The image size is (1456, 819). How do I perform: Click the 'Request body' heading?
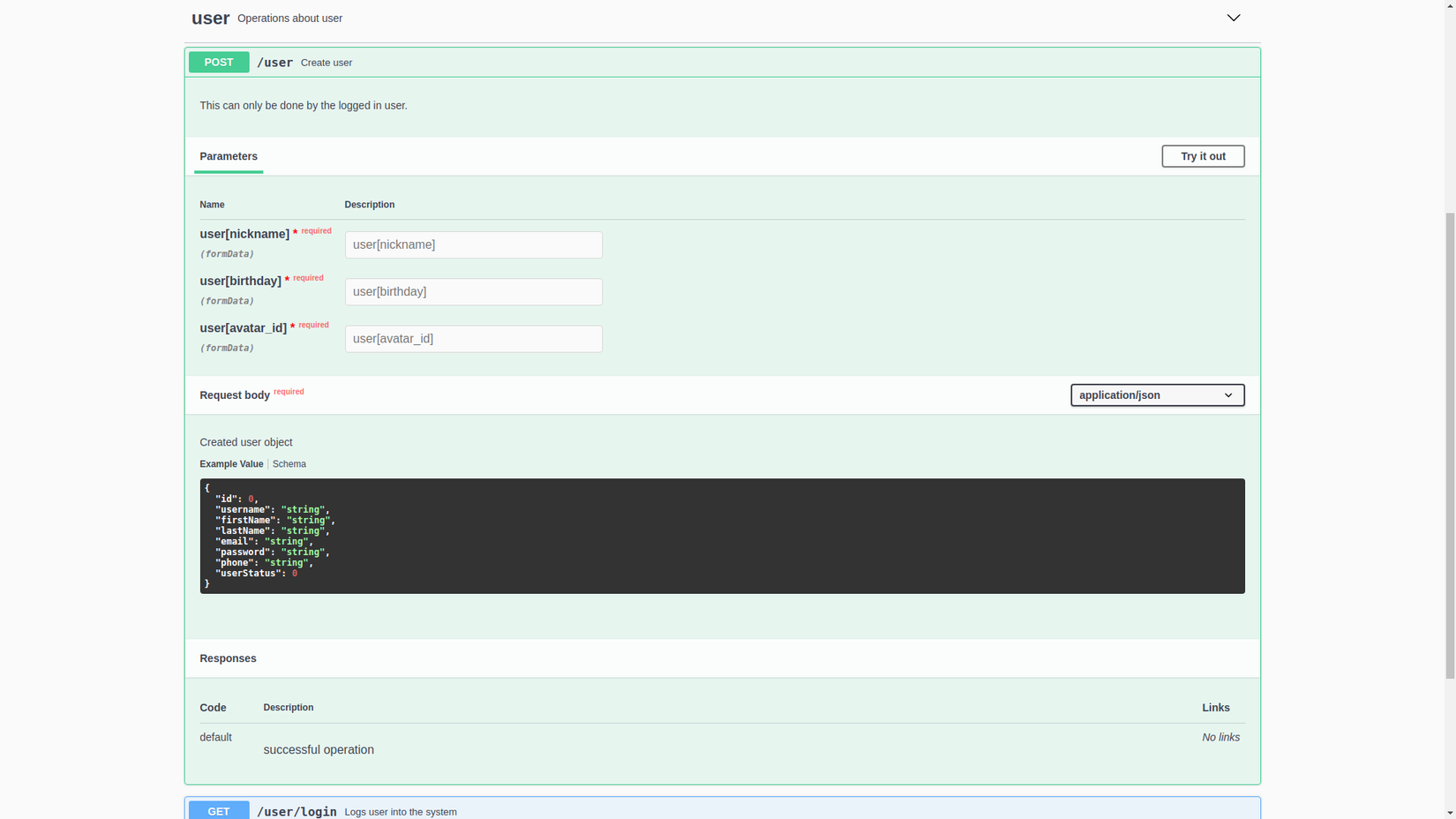235,395
